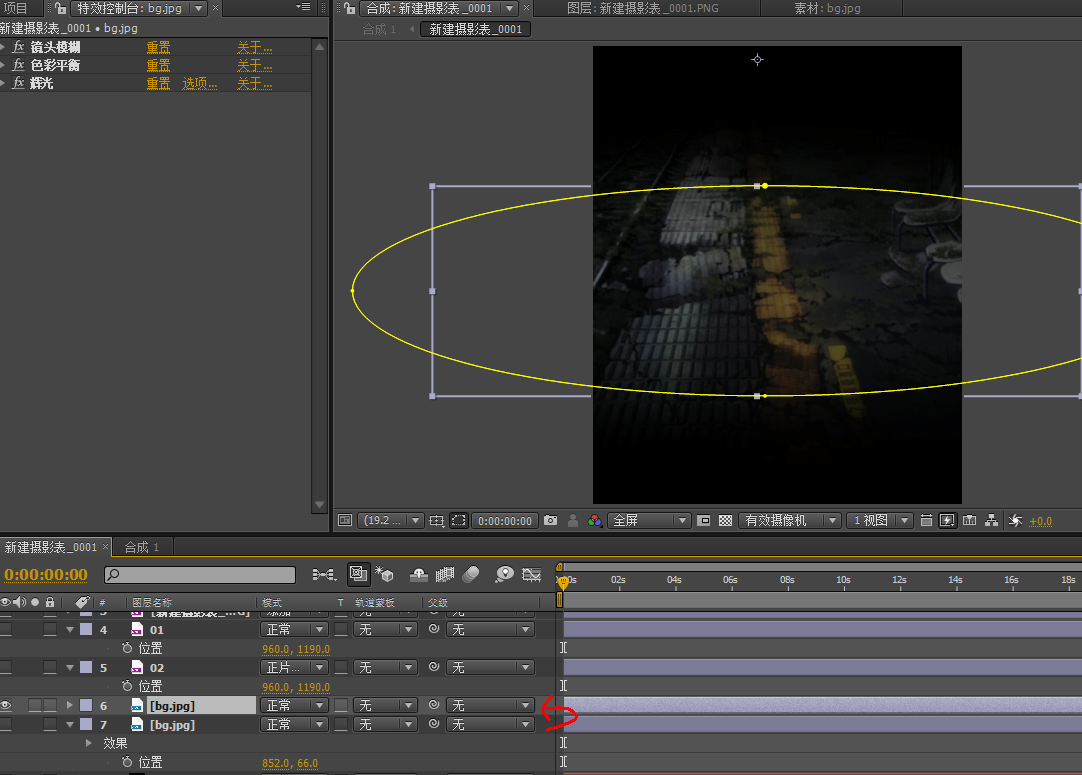
Task: Toggle the lock box for layer 5
Action: point(50,667)
